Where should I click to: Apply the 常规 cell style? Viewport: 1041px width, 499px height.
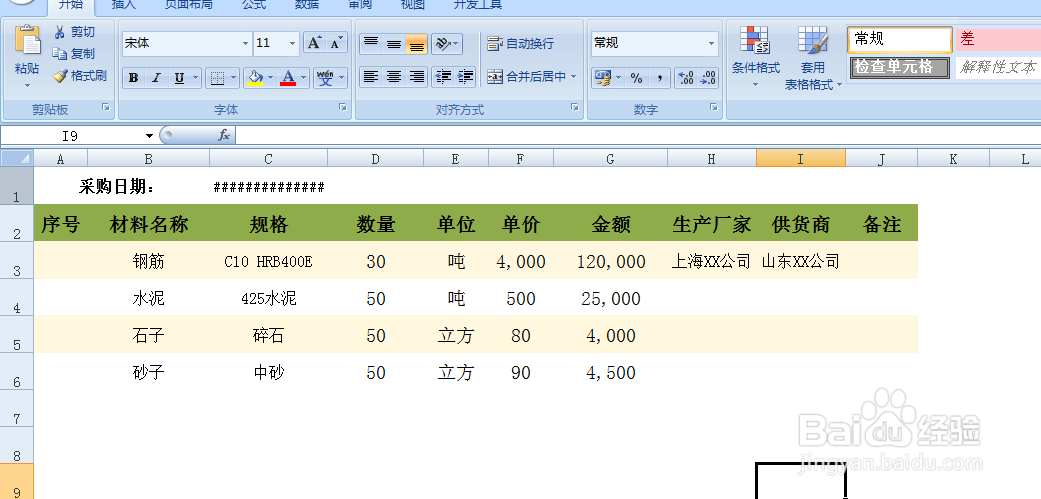click(x=900, y=40)
